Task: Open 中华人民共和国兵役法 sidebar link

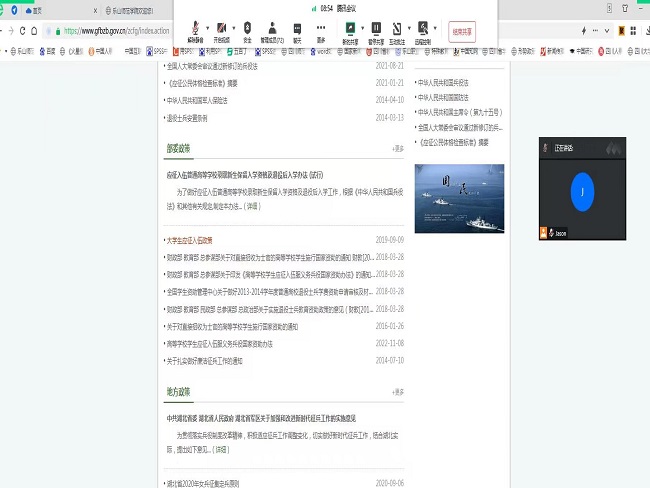Action: (x=443, y=83)
